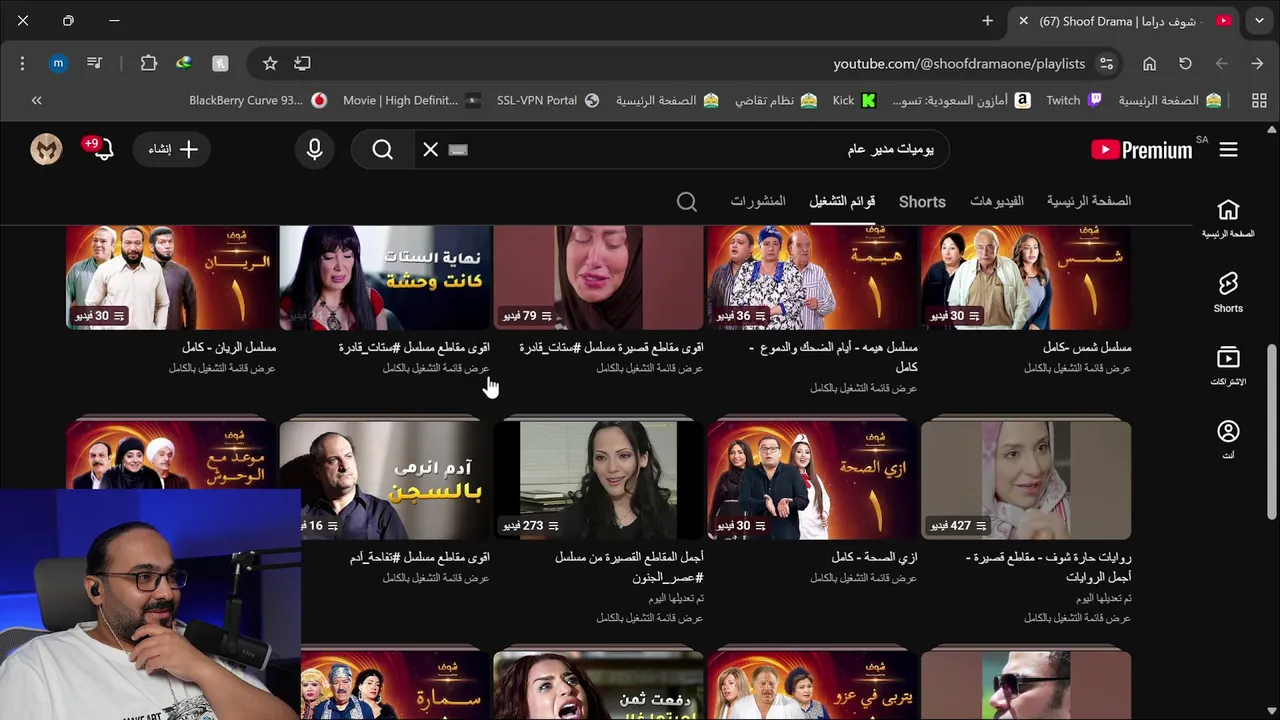Open ازي الصحة playlist thumbnail

tap(812, 480)
